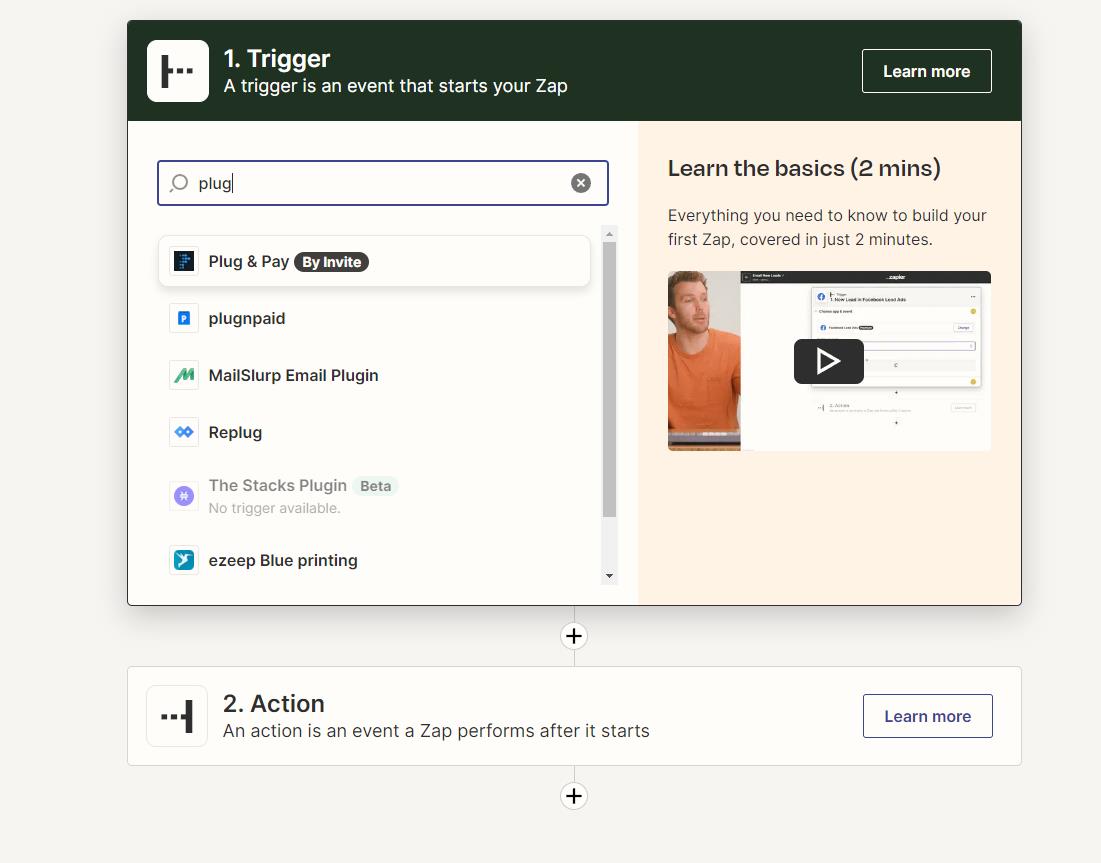The height and width of the screenshot is (863, 1101).
Task: Click the Replug app icon
Action: coord(184,432)
